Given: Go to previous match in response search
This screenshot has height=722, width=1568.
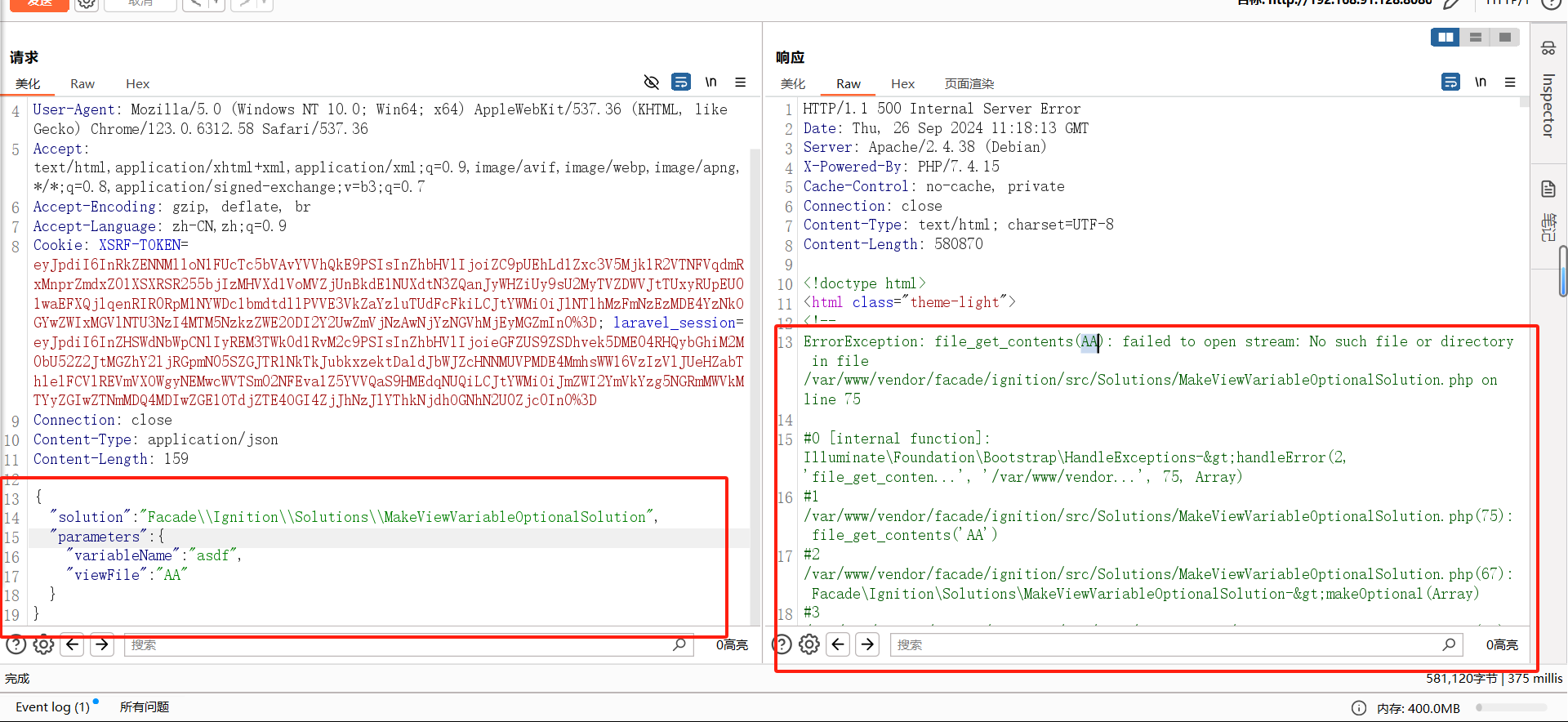Looking at the screenshot, I should pos(838,645).
